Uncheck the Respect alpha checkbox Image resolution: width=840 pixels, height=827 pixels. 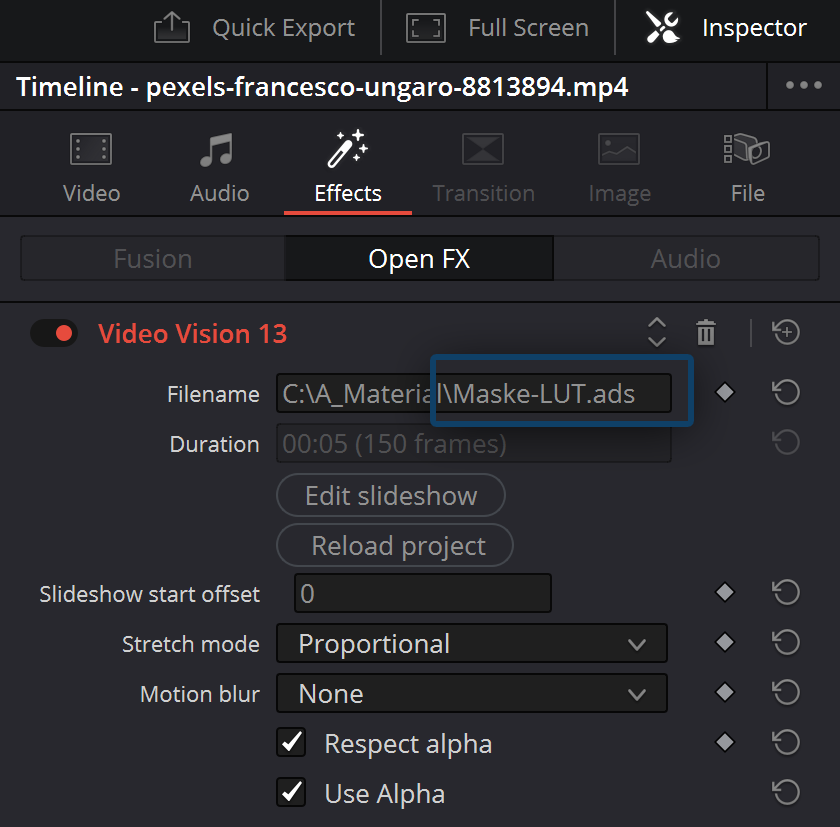pyautogui.click(x=292, y=743)
